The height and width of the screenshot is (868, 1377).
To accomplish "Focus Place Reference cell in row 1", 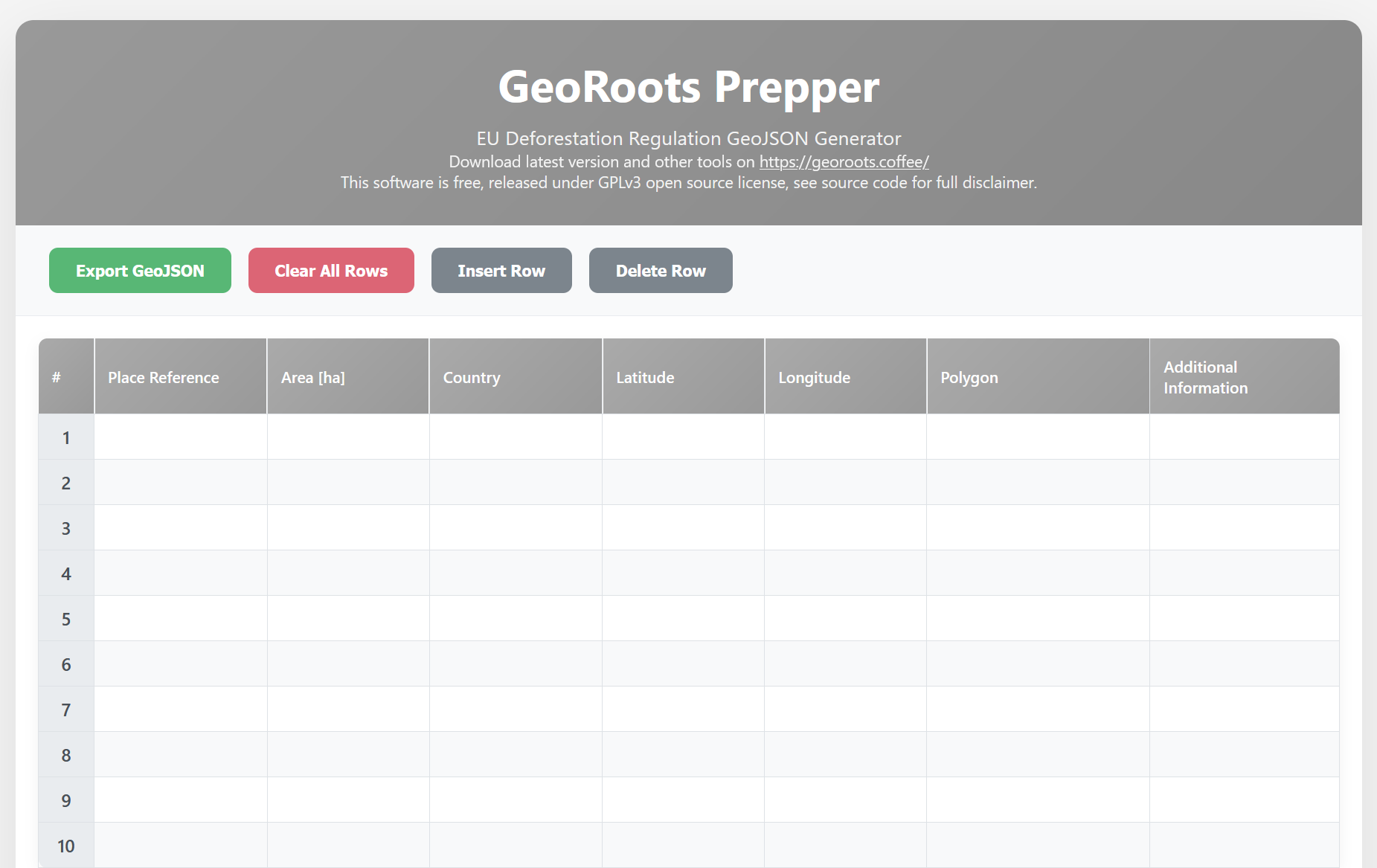I will click(181, 437).
